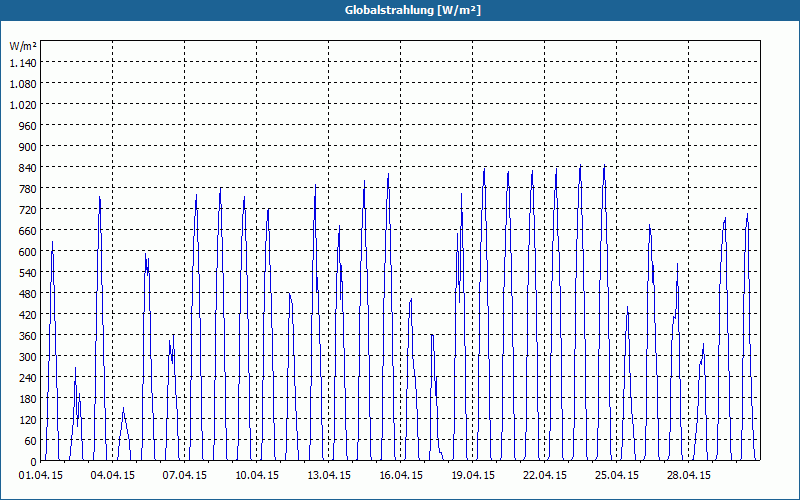
Task: Click the 180 y-axis value
Action: pyautogui.click(x=29, y=398)
